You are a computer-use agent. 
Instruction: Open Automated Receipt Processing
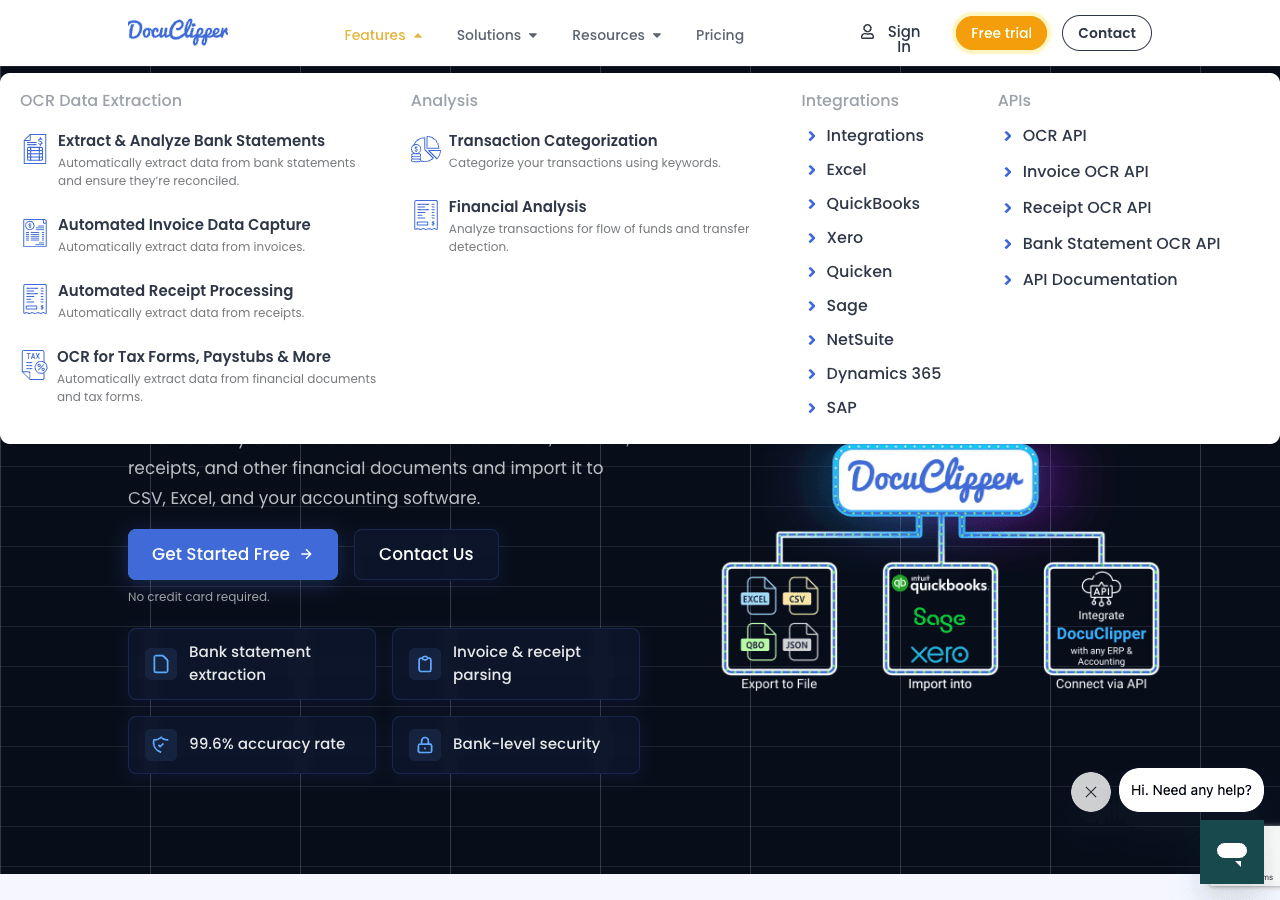175,291
